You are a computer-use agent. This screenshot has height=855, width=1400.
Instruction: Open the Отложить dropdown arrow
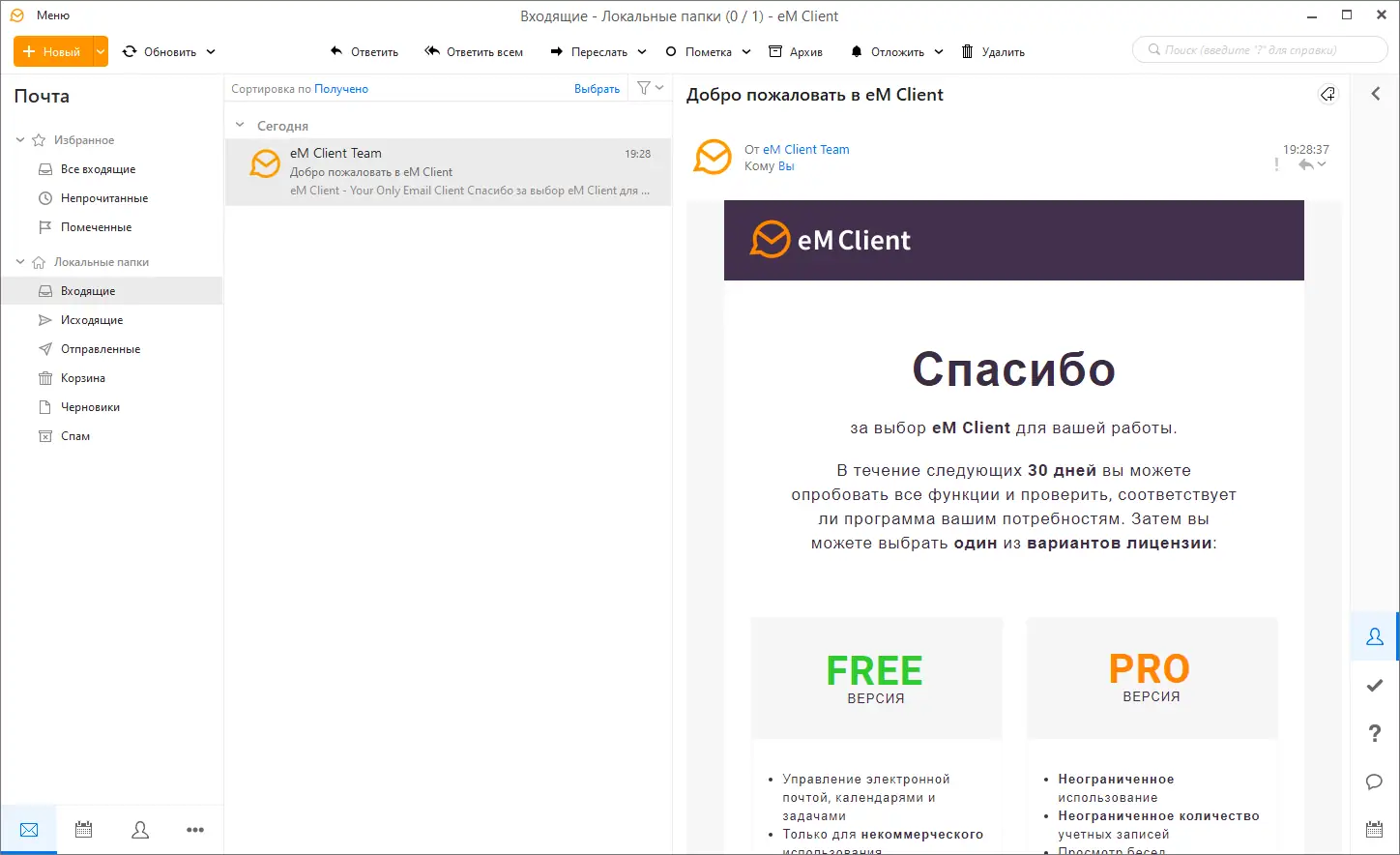939,52
